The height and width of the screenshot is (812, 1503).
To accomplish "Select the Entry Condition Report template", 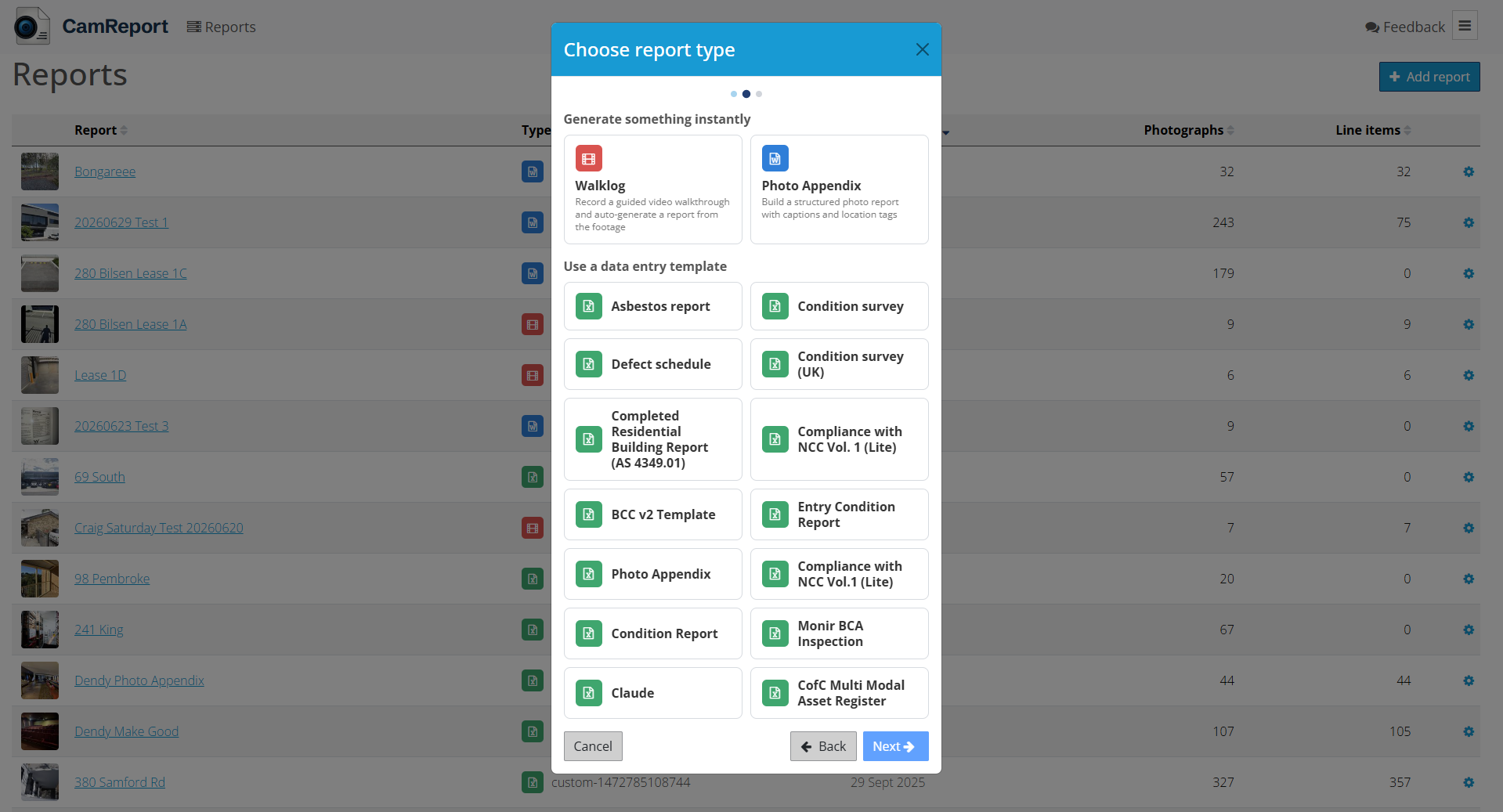I will pyautogui.click(x=839, y=514).
